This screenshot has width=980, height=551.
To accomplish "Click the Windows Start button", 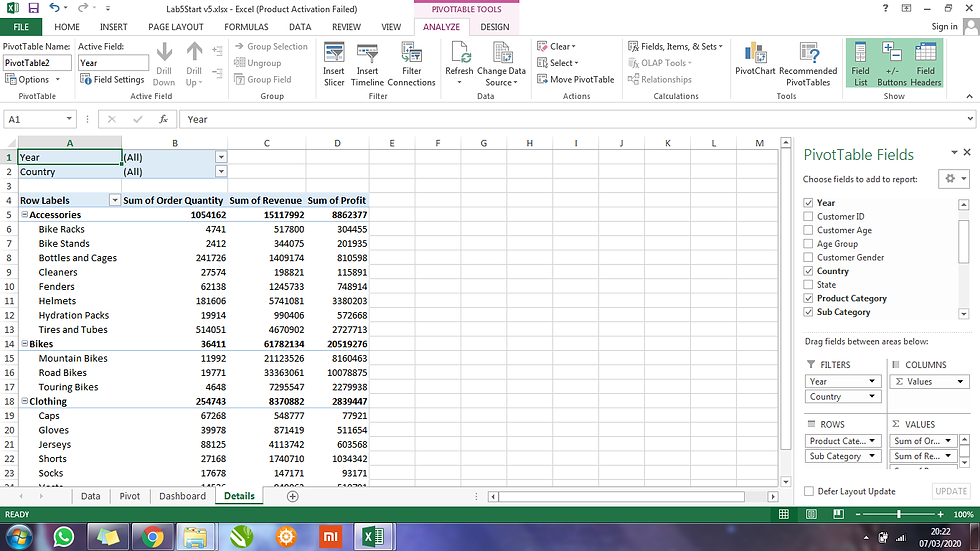I will (x=19, y=537).
